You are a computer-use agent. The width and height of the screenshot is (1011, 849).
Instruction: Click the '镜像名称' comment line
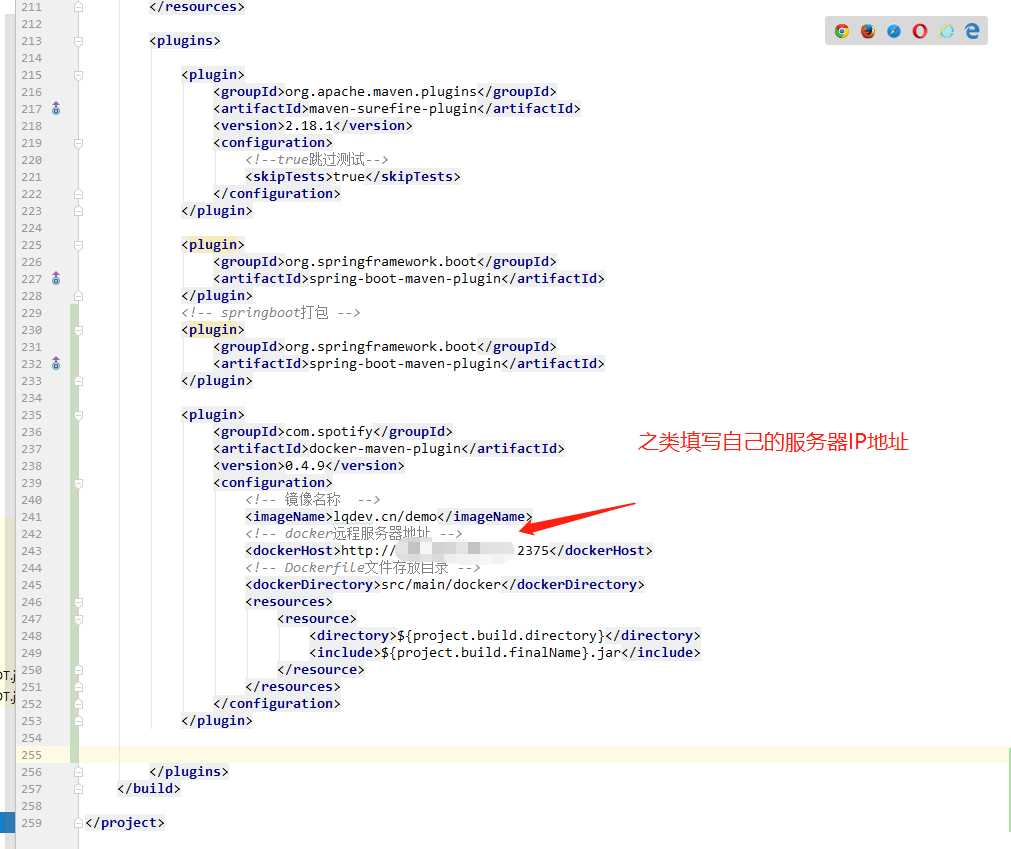click(313, 500)
